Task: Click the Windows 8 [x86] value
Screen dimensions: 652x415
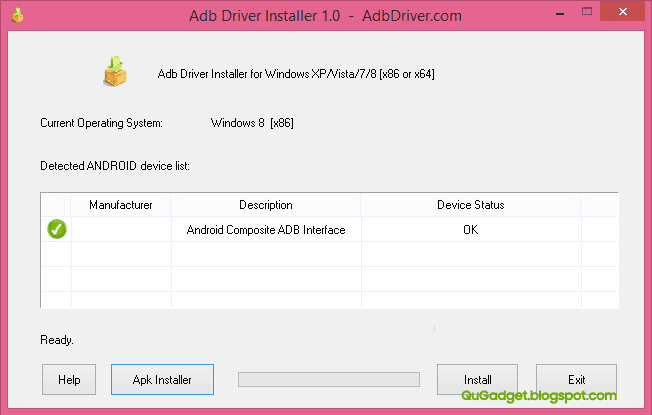Action: [252, 123]
